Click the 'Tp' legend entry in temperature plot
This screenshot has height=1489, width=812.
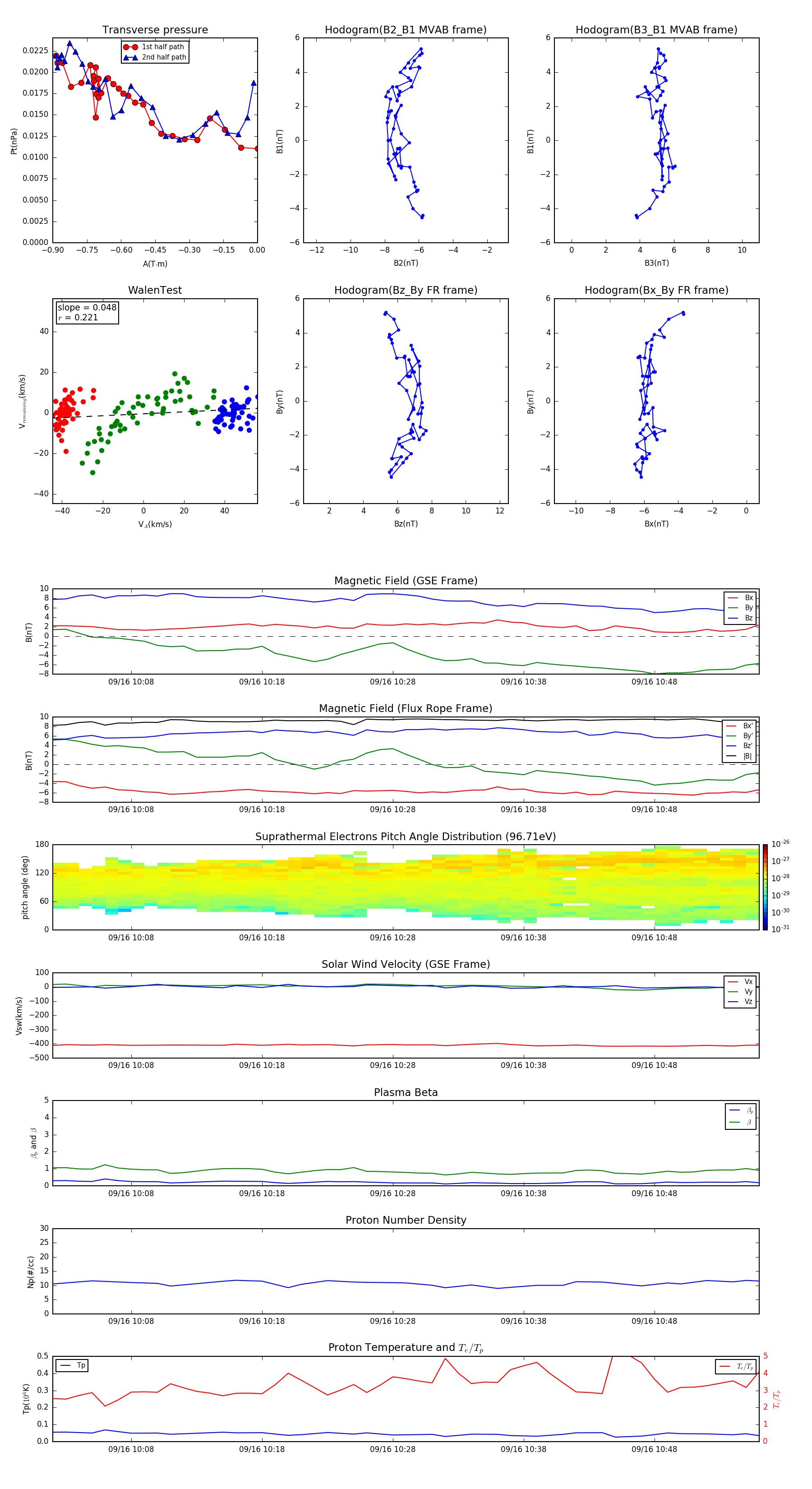click(72, 1365)
